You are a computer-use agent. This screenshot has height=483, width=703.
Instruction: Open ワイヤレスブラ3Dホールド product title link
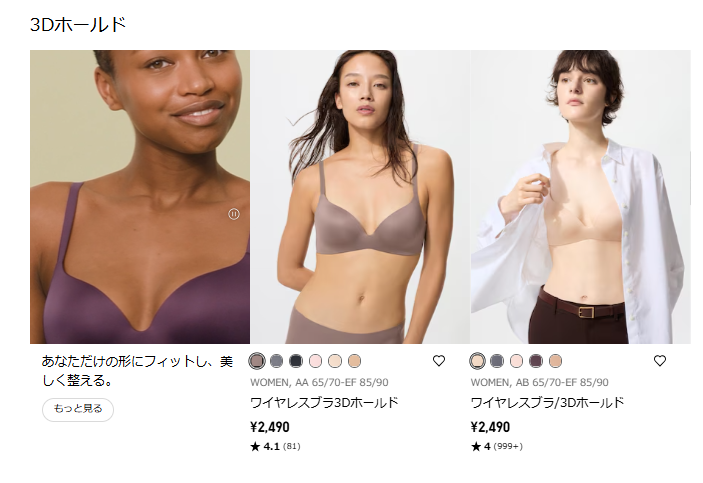click(324, 402)
